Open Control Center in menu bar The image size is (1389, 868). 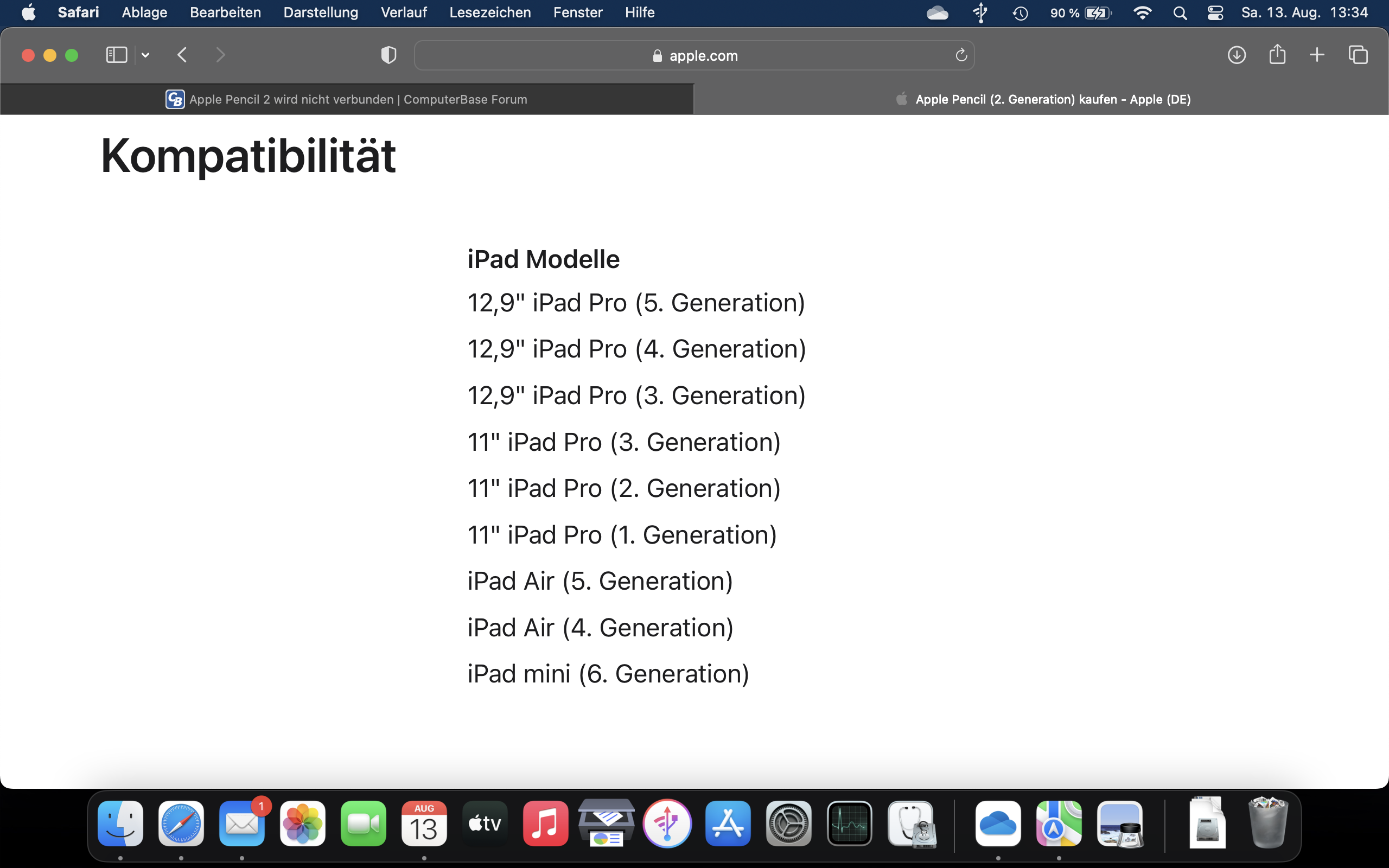point(1215,12)
